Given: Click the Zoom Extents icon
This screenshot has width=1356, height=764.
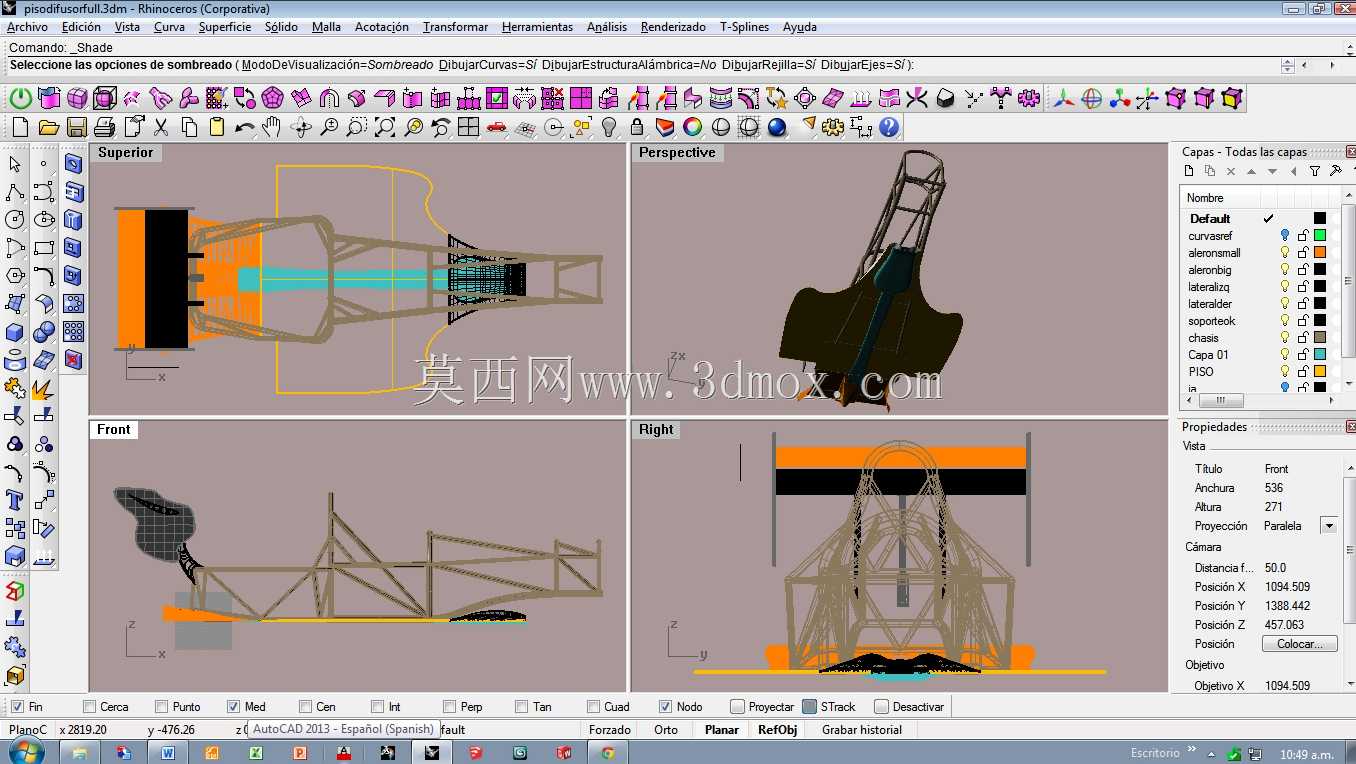Looking at the screenshot, I should click(384, 127).
